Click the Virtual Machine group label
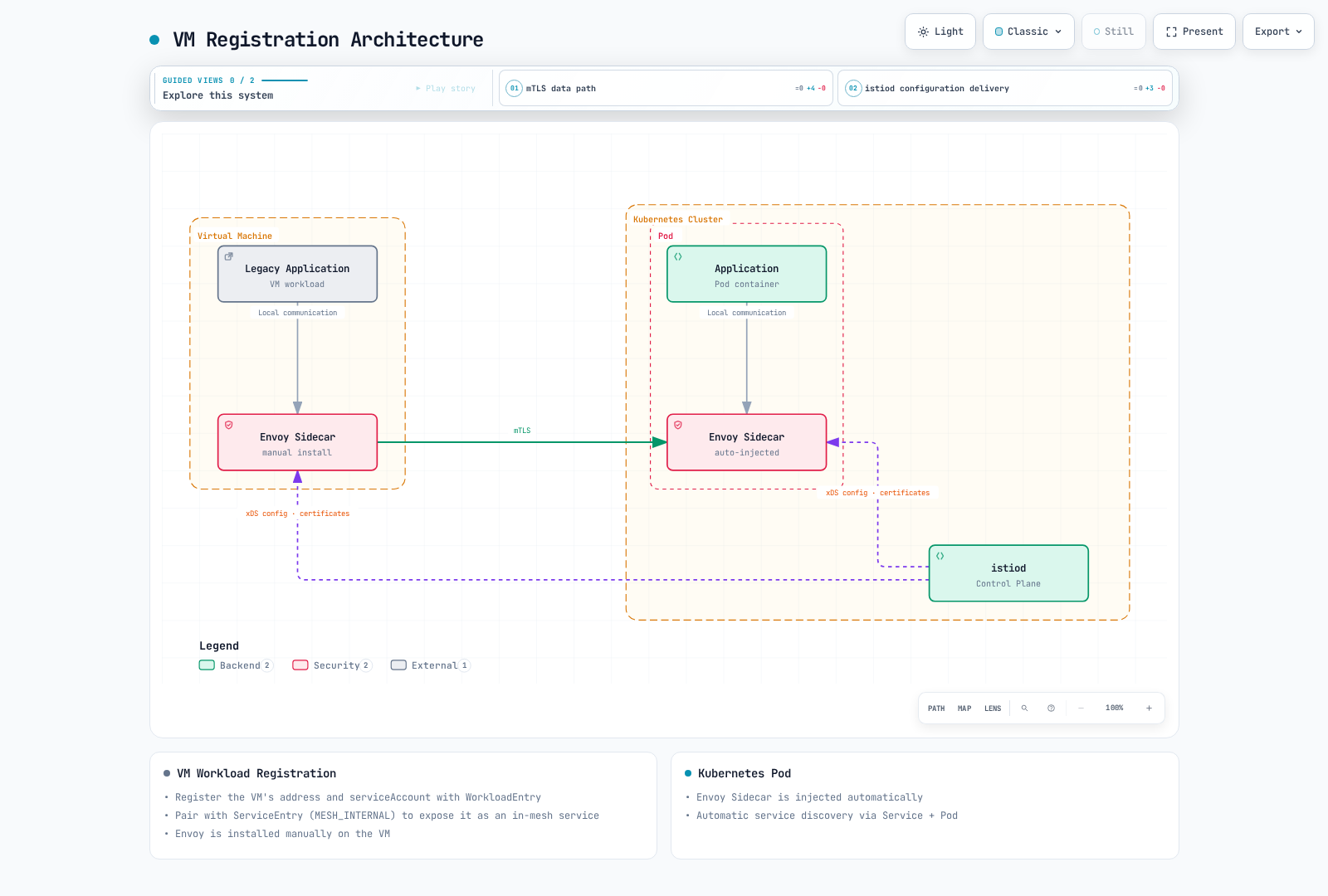 [x=235, y=236]
